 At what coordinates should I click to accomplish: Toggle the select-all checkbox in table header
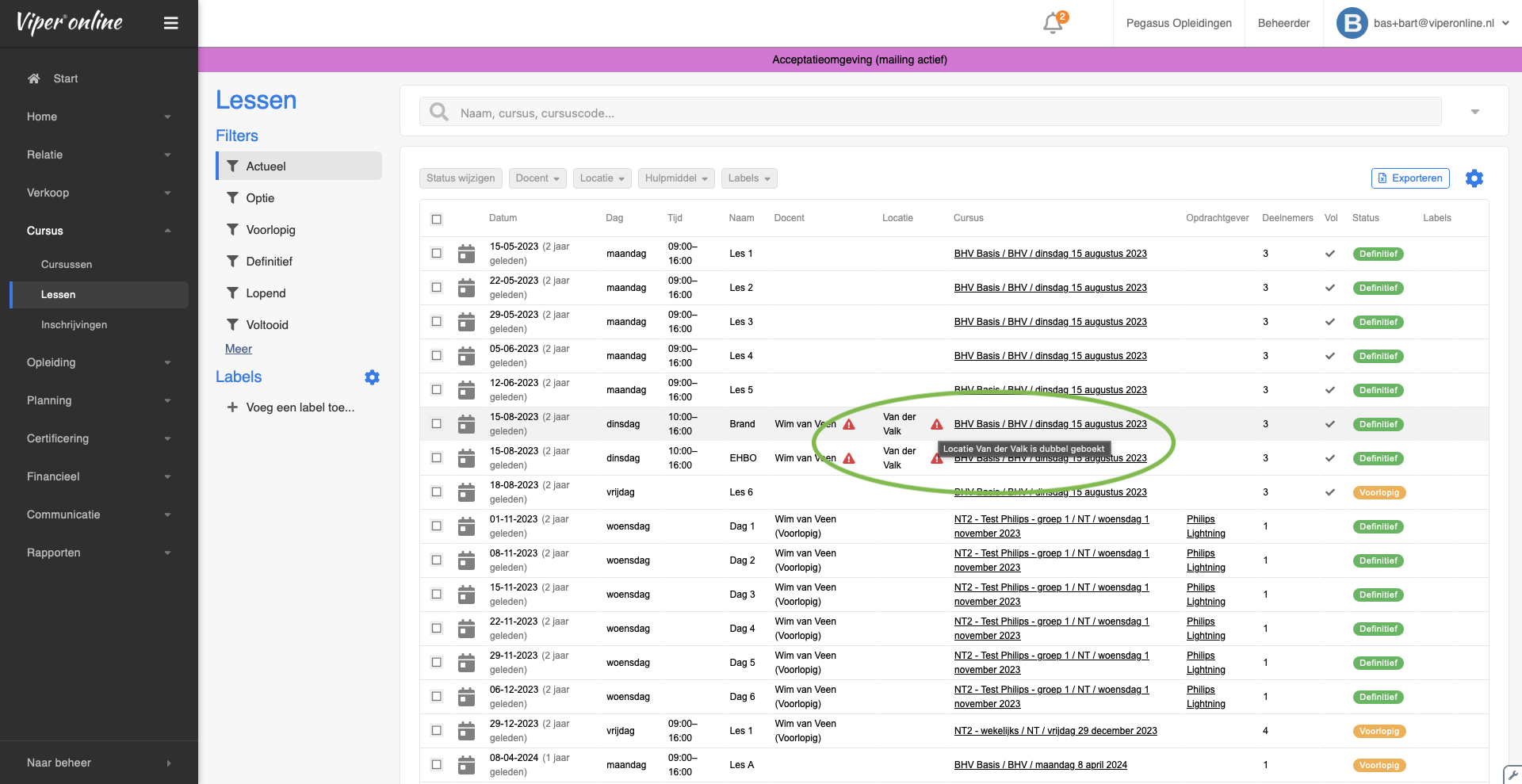point(437,219)
